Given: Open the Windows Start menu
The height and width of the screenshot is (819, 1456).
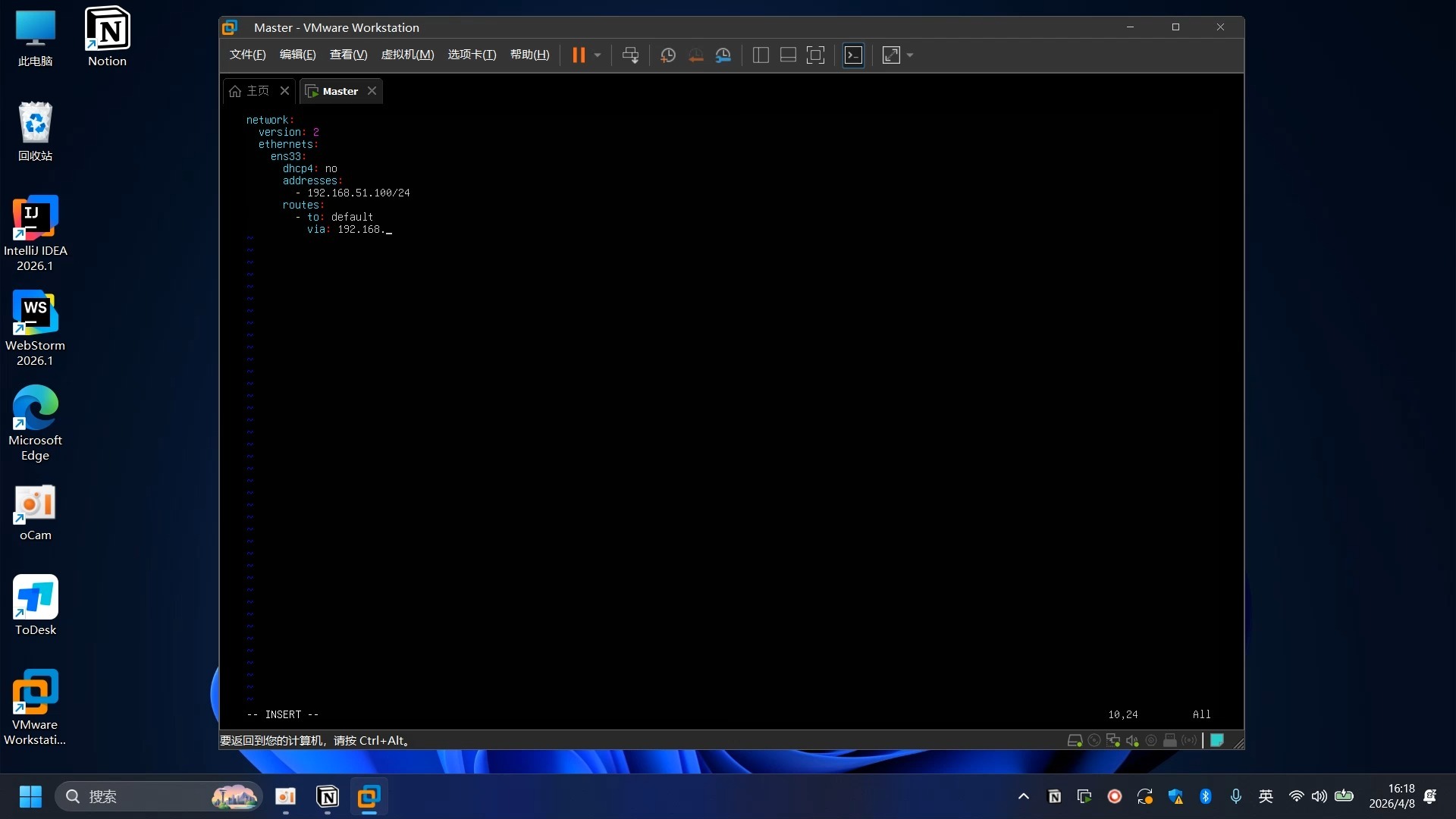Looking at the screenshot, I should pyautogui.click(x=30, y=796).
